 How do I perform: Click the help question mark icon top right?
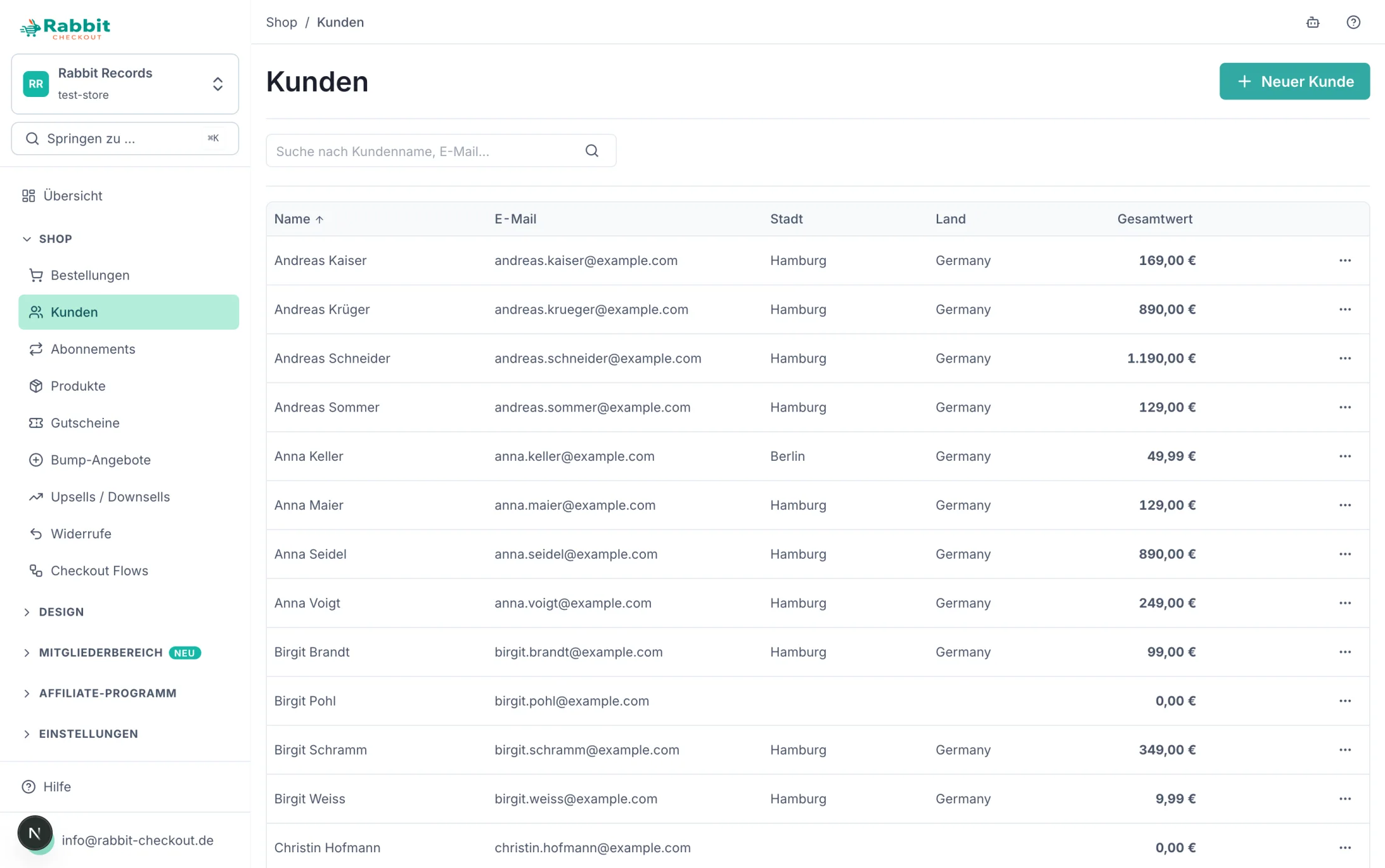point(1353,23)
